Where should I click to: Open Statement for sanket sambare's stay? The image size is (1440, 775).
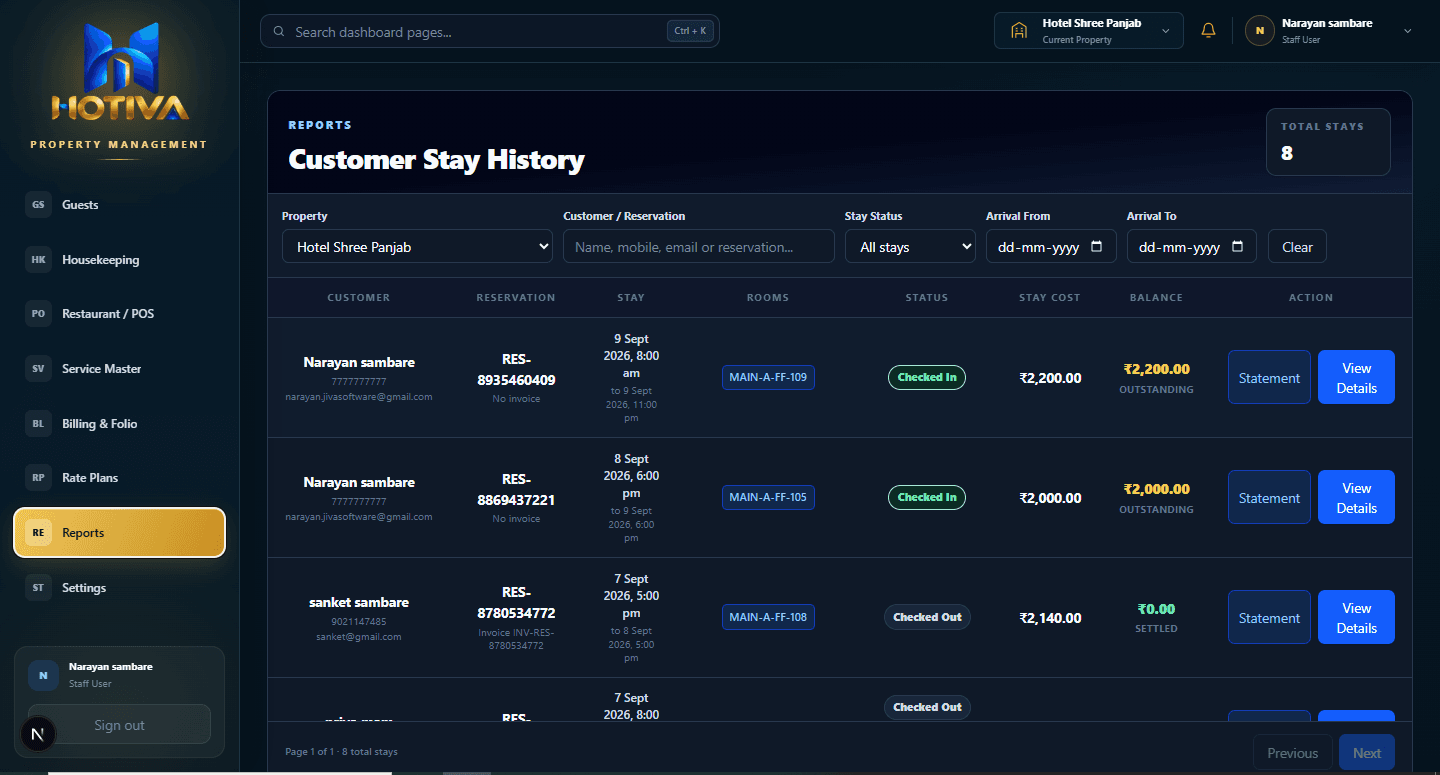(1269, 618)
